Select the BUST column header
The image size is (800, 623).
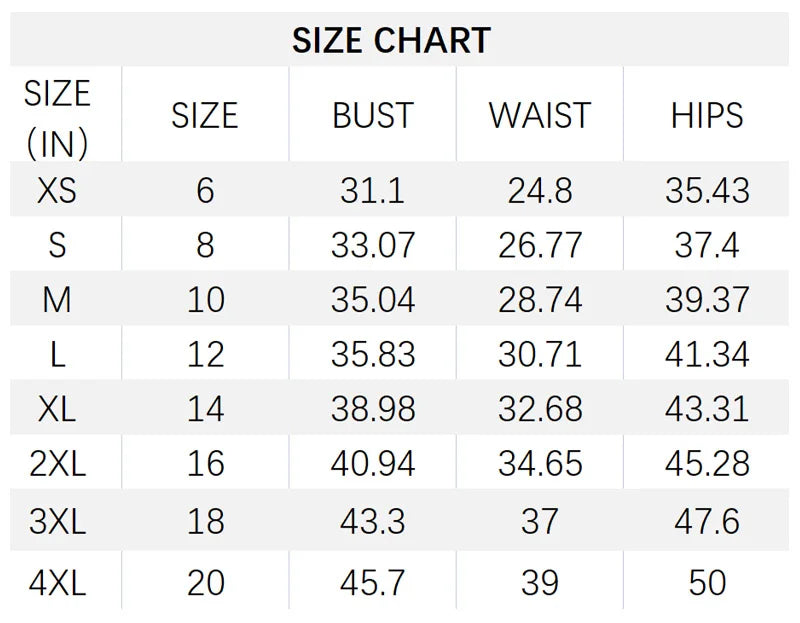372,116
